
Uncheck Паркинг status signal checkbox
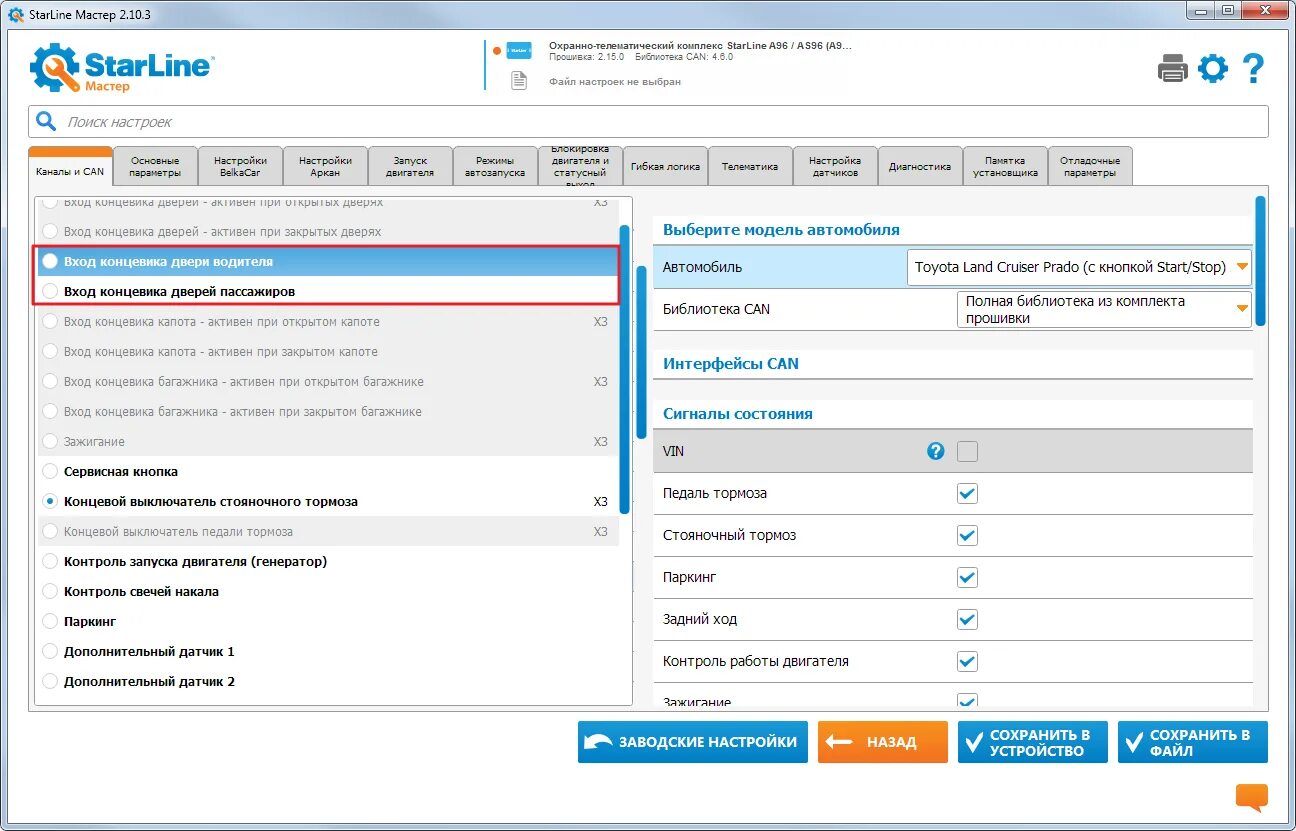coord(967,577)
